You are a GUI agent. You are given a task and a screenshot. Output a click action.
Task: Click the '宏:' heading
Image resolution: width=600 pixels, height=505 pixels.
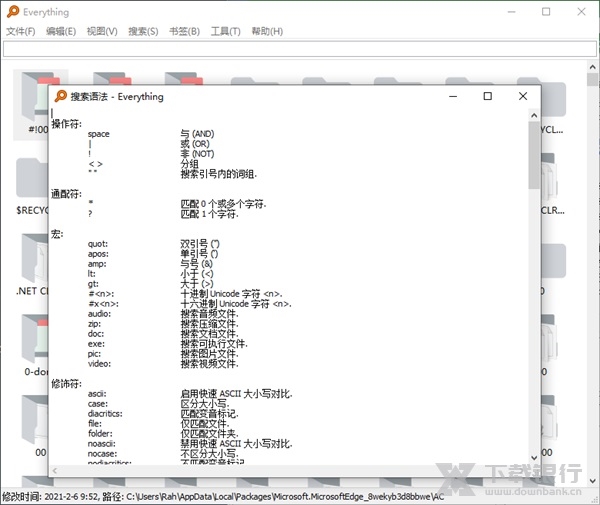coord(57,234)
